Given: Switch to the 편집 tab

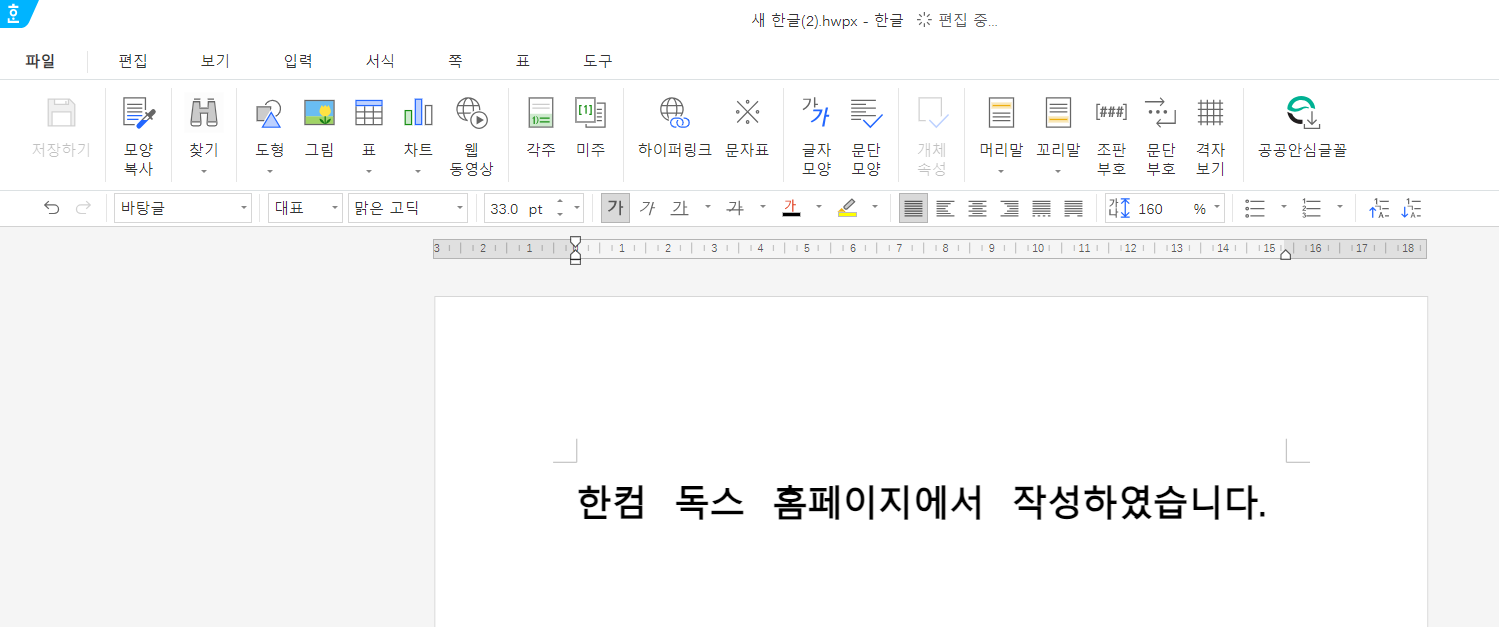Looking at the screenshot, I should pos(133,61).
